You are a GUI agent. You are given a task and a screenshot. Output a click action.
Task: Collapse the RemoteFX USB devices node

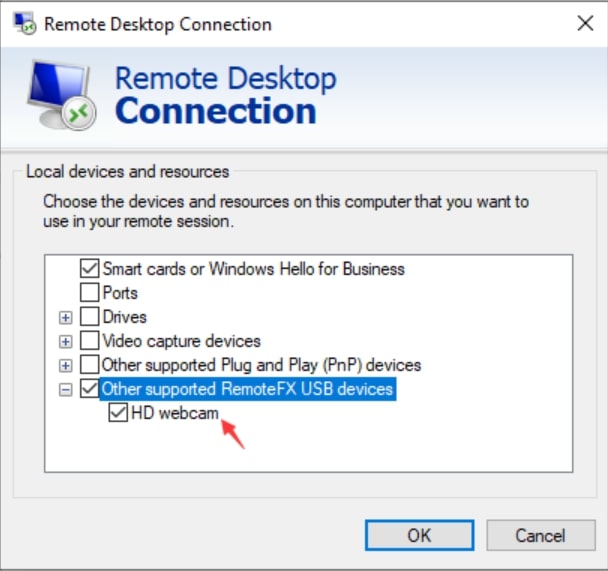click(66, 389)
